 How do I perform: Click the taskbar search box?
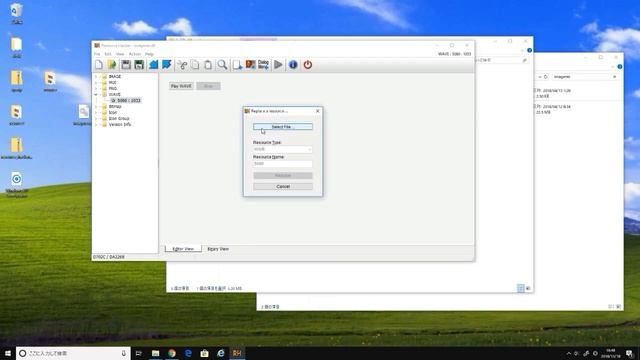[73, 353]
